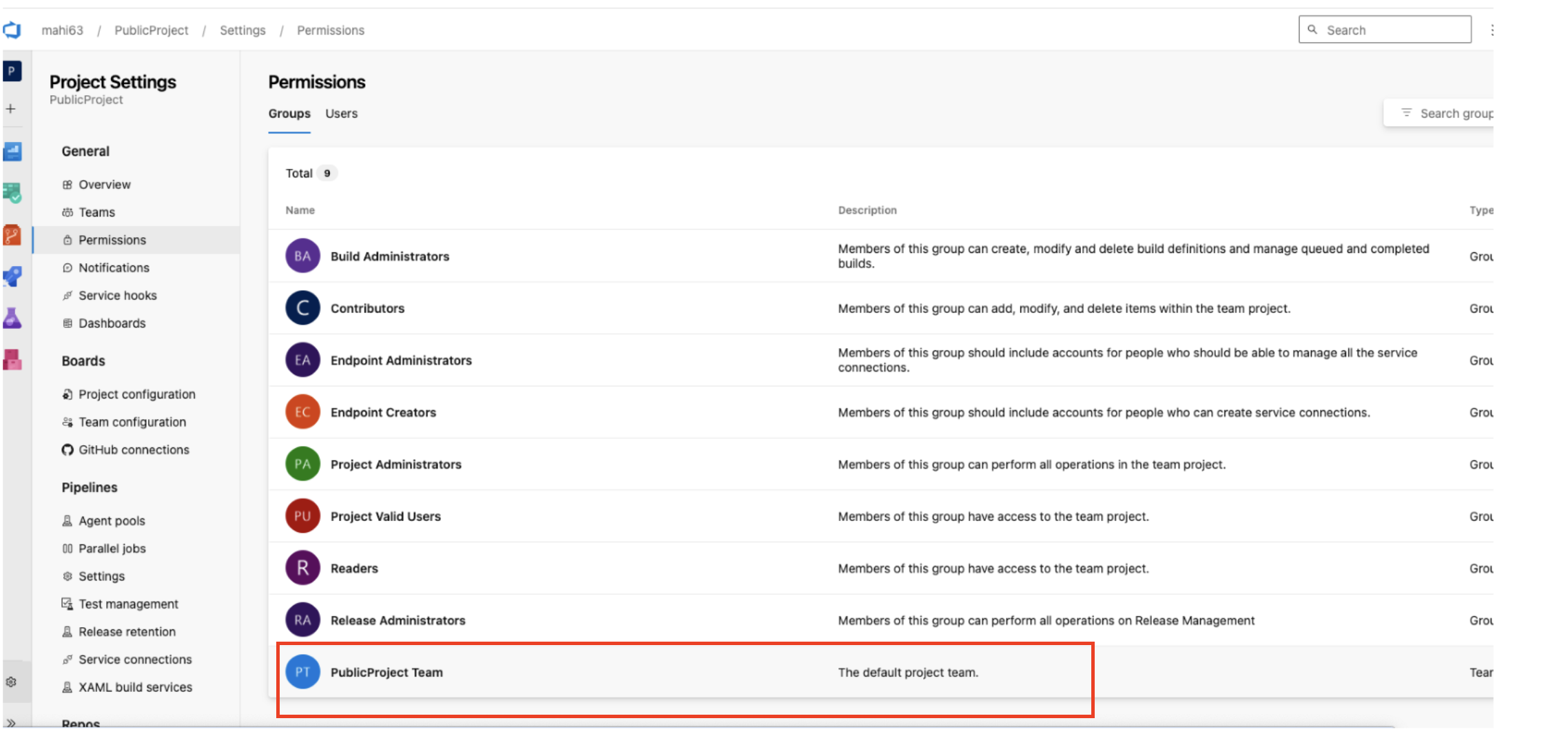Open the Readers group
1568x734 pixels.
354,569
